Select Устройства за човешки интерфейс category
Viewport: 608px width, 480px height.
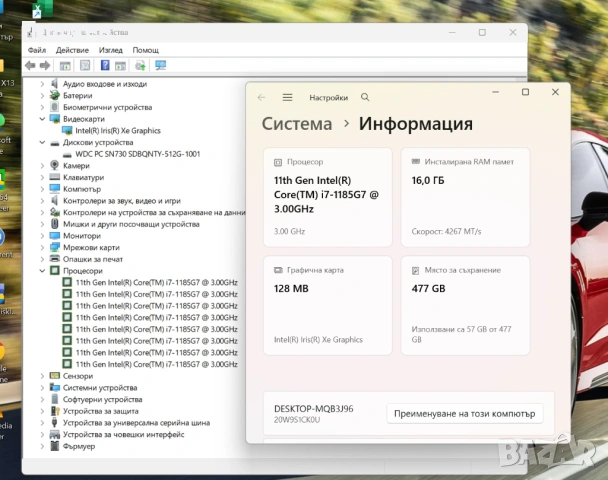coord(123,434)
